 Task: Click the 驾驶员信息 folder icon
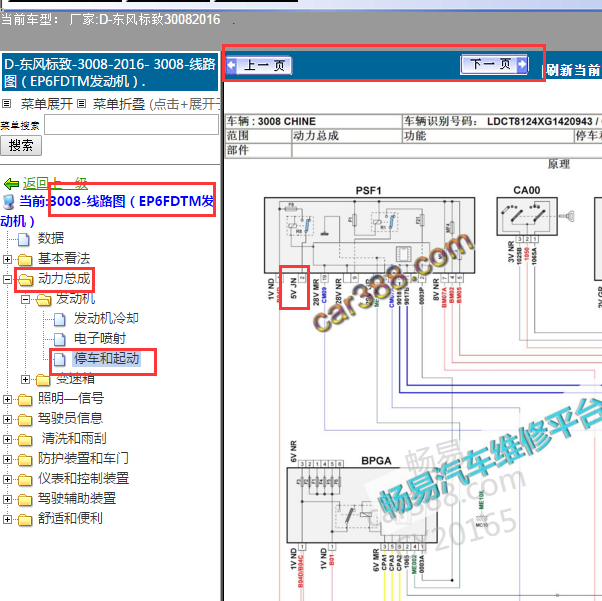(25, 420)
